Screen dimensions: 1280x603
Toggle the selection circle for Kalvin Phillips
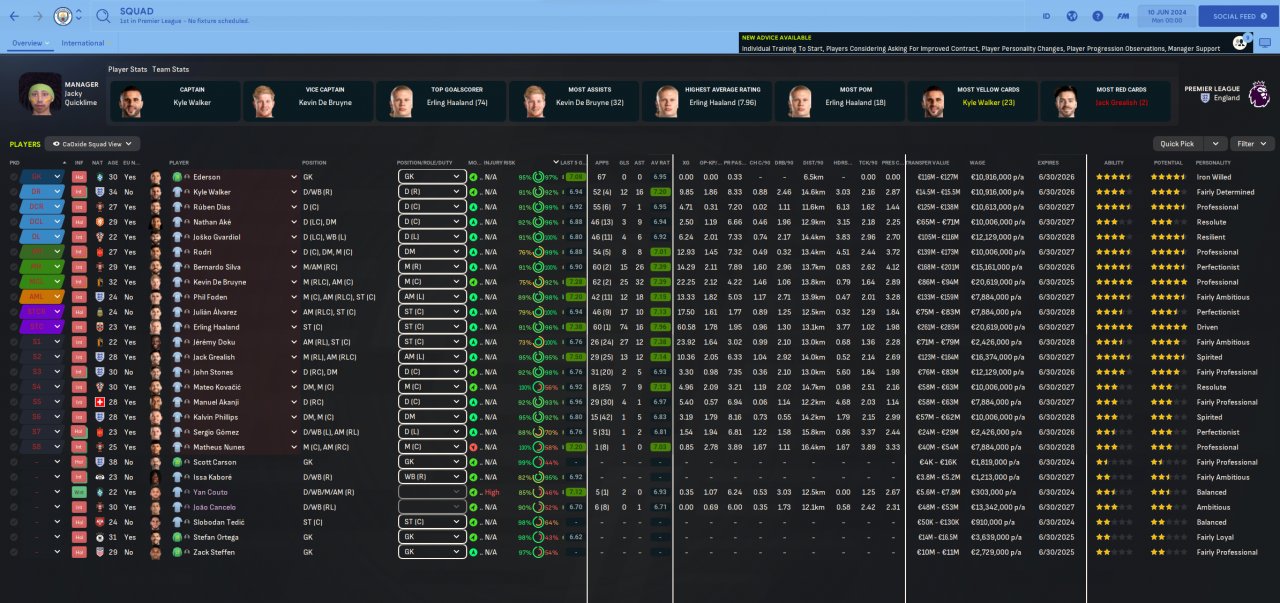[x=14, y=417]
